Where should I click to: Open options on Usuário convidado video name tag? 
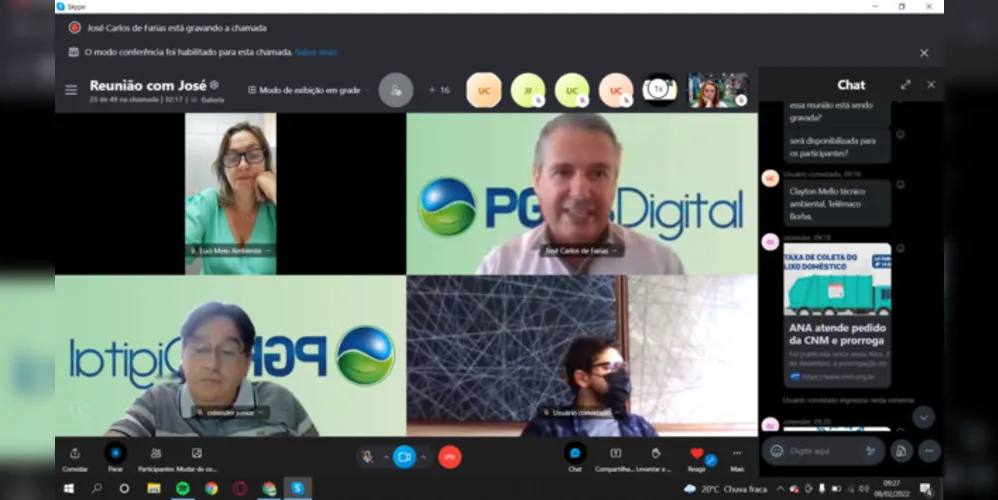click(x=616, y=412)
